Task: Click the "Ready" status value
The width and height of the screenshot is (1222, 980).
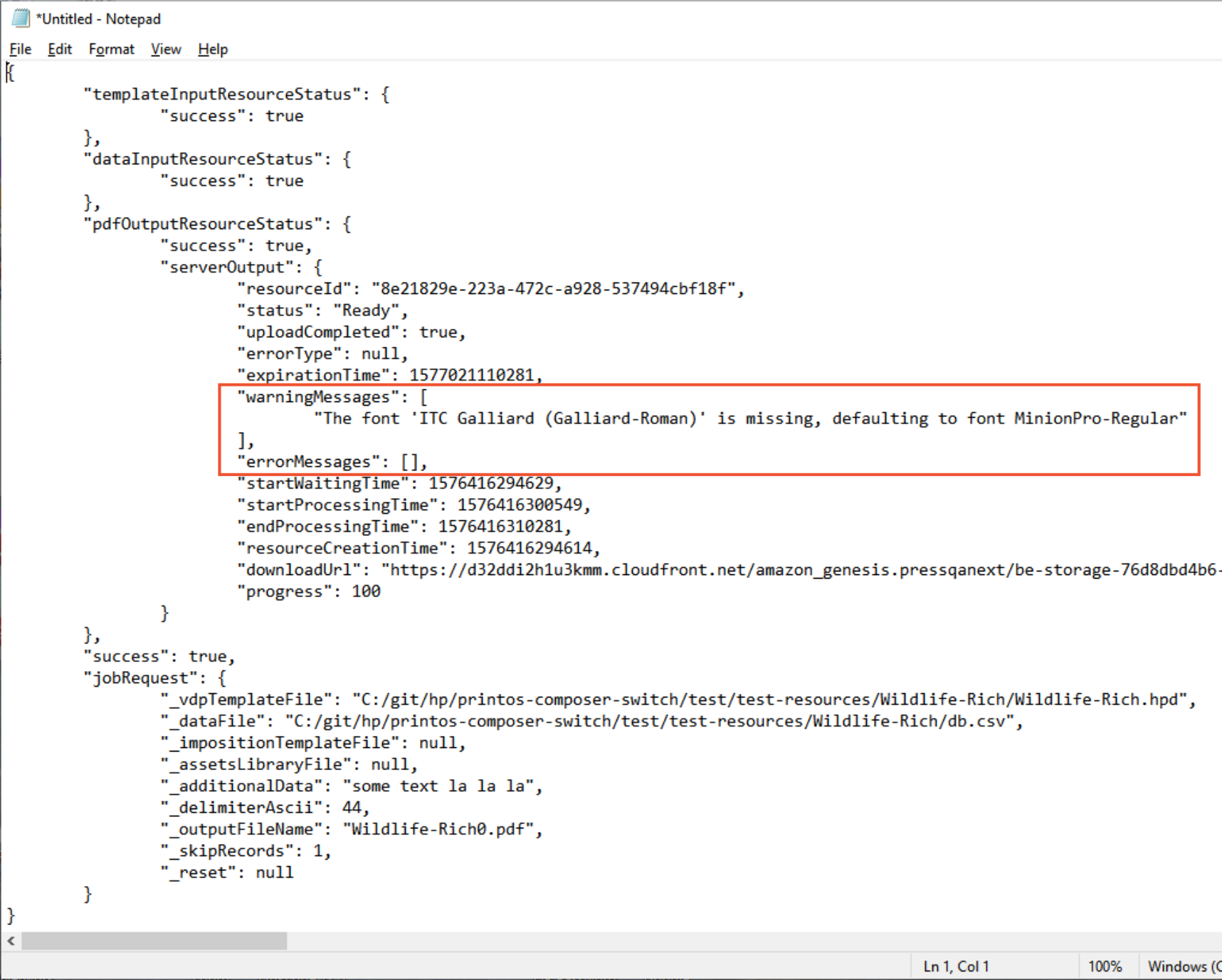Action: (x=366, y=311)
